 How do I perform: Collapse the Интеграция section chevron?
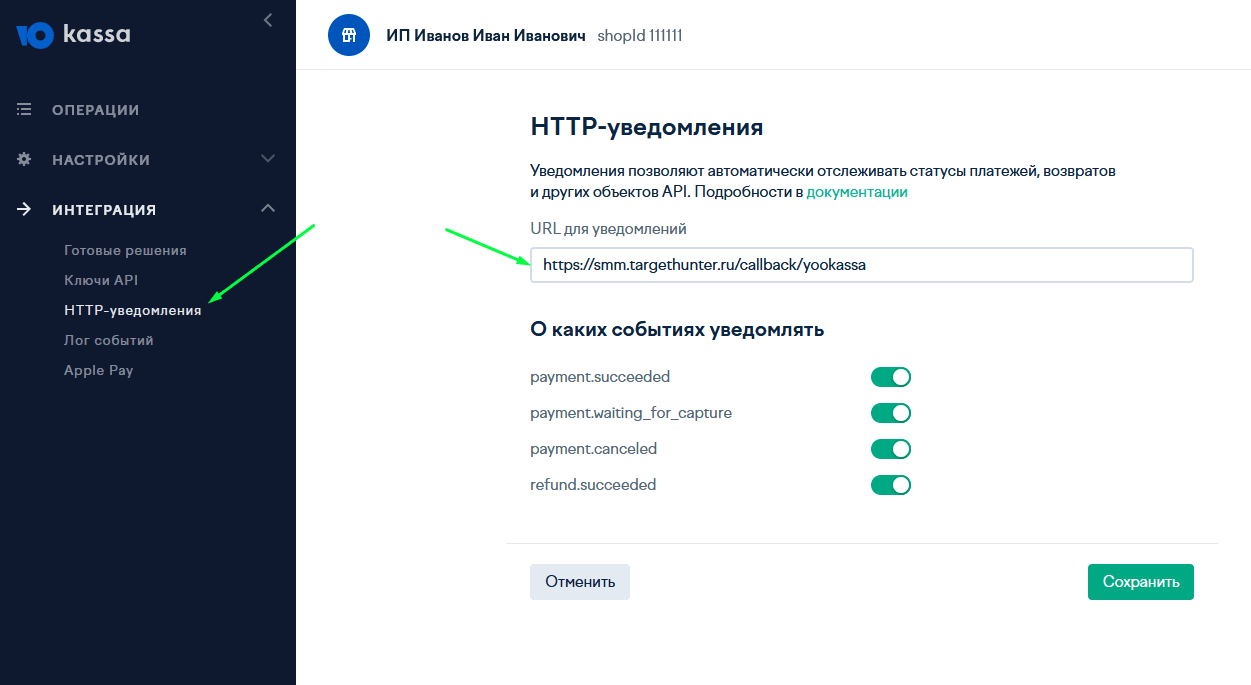click(267, 209)
